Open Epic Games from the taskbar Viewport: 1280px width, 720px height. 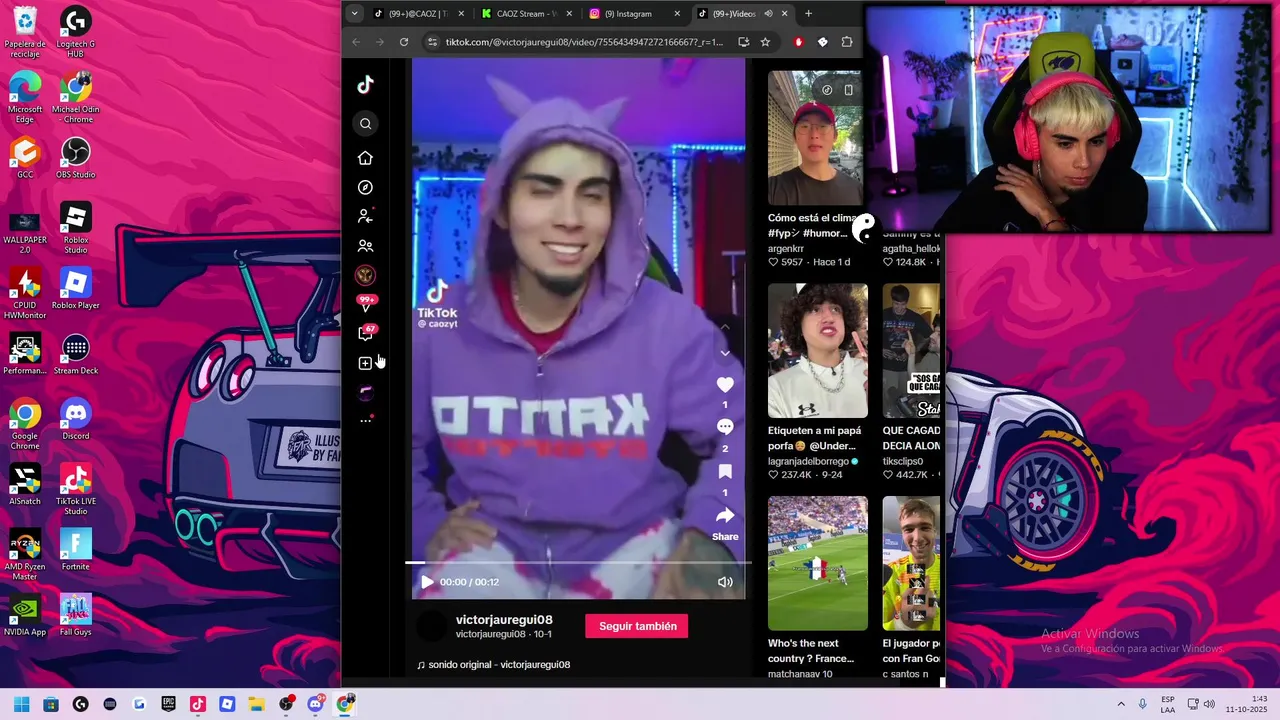(x=169, y=704)
